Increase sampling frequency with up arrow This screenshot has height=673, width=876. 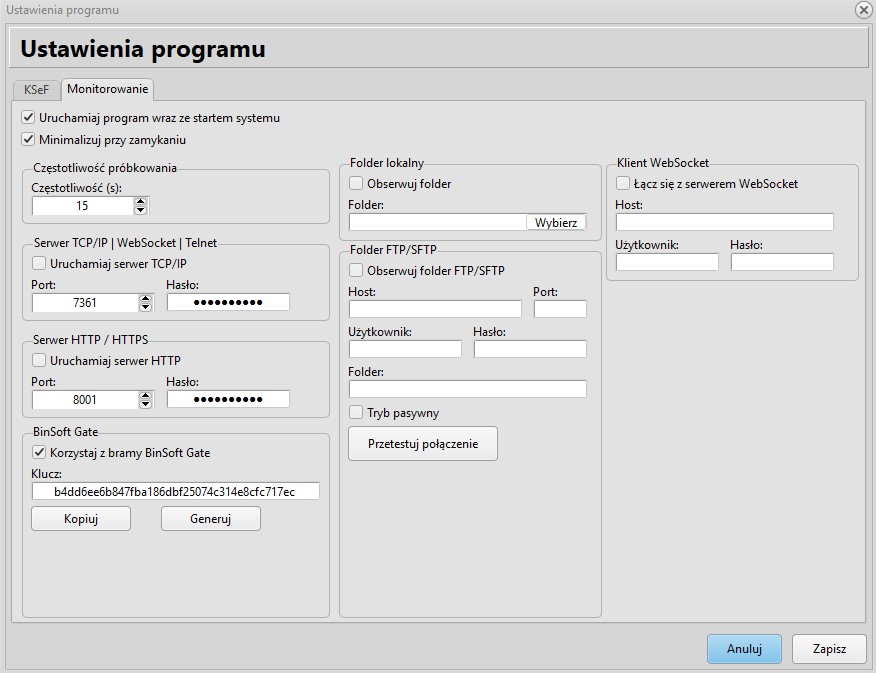[x=140, y=201]
